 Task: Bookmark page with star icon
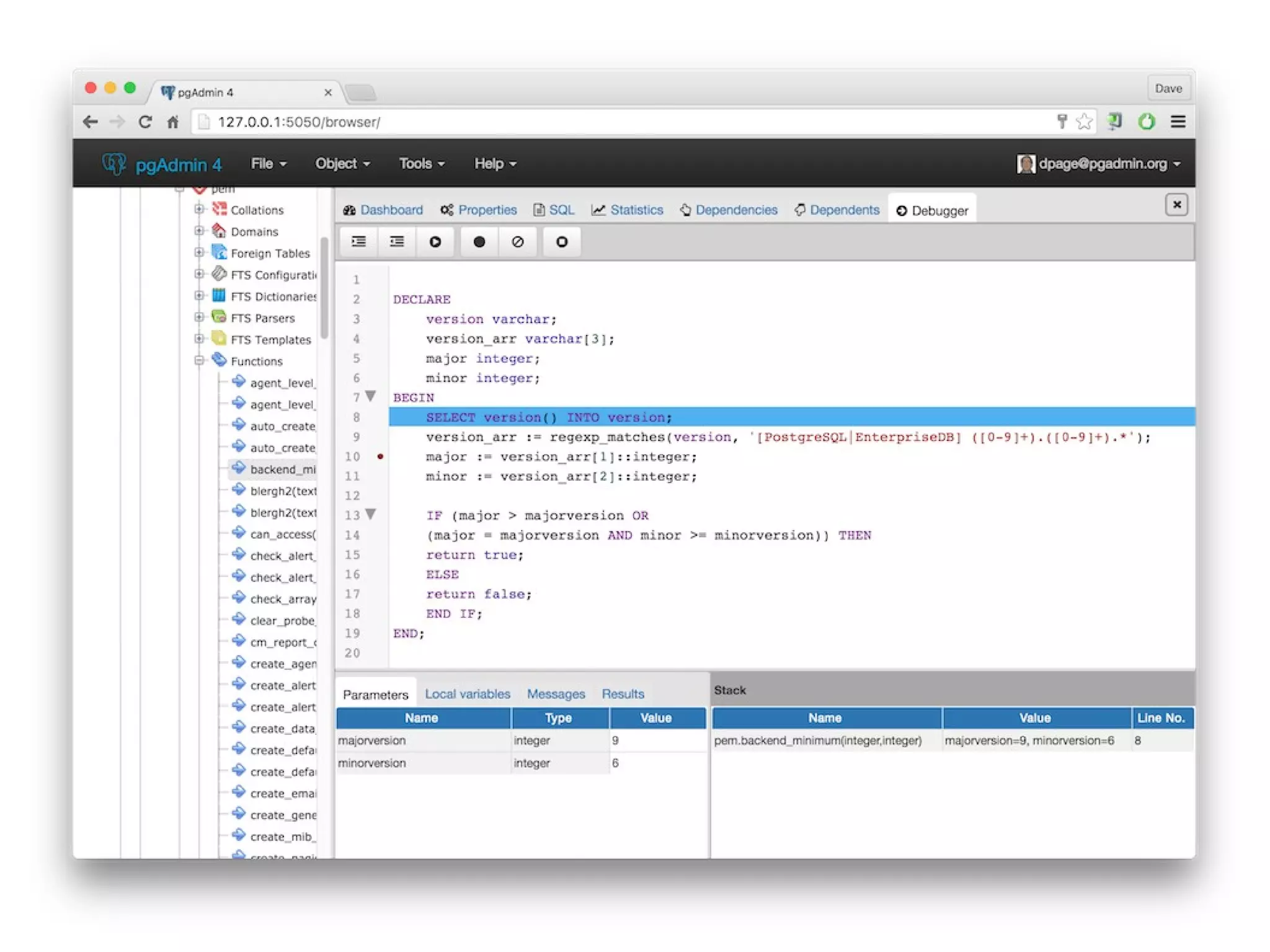tap(1084, 122)
